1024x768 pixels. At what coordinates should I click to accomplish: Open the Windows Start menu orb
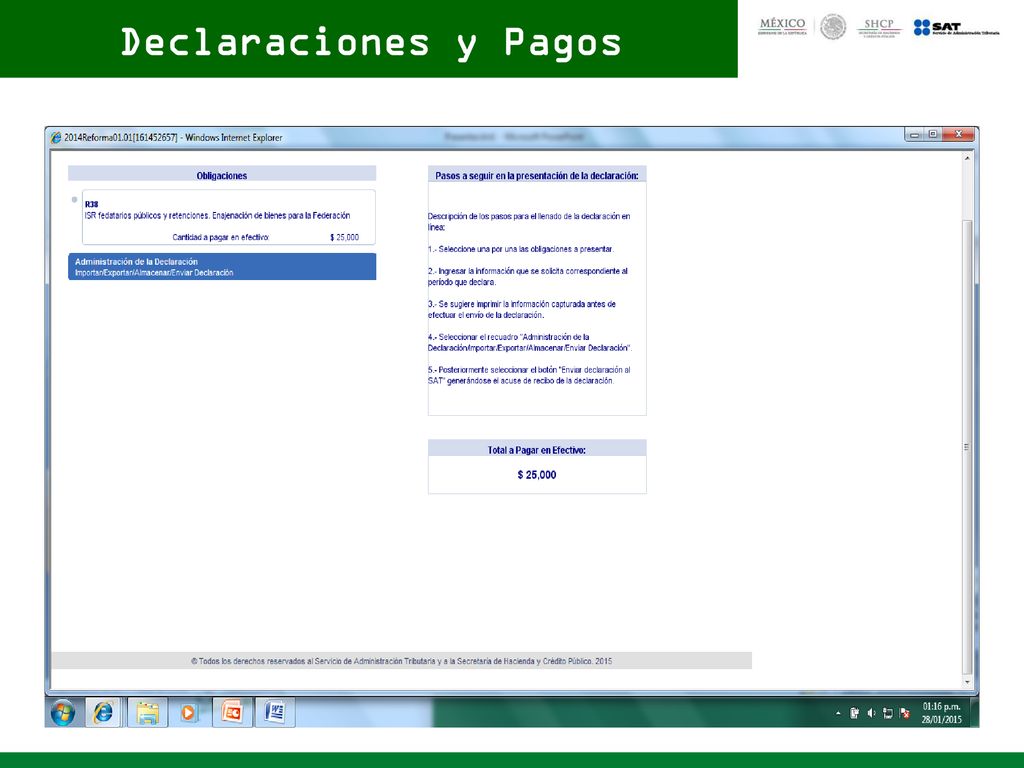pos(63,712)
